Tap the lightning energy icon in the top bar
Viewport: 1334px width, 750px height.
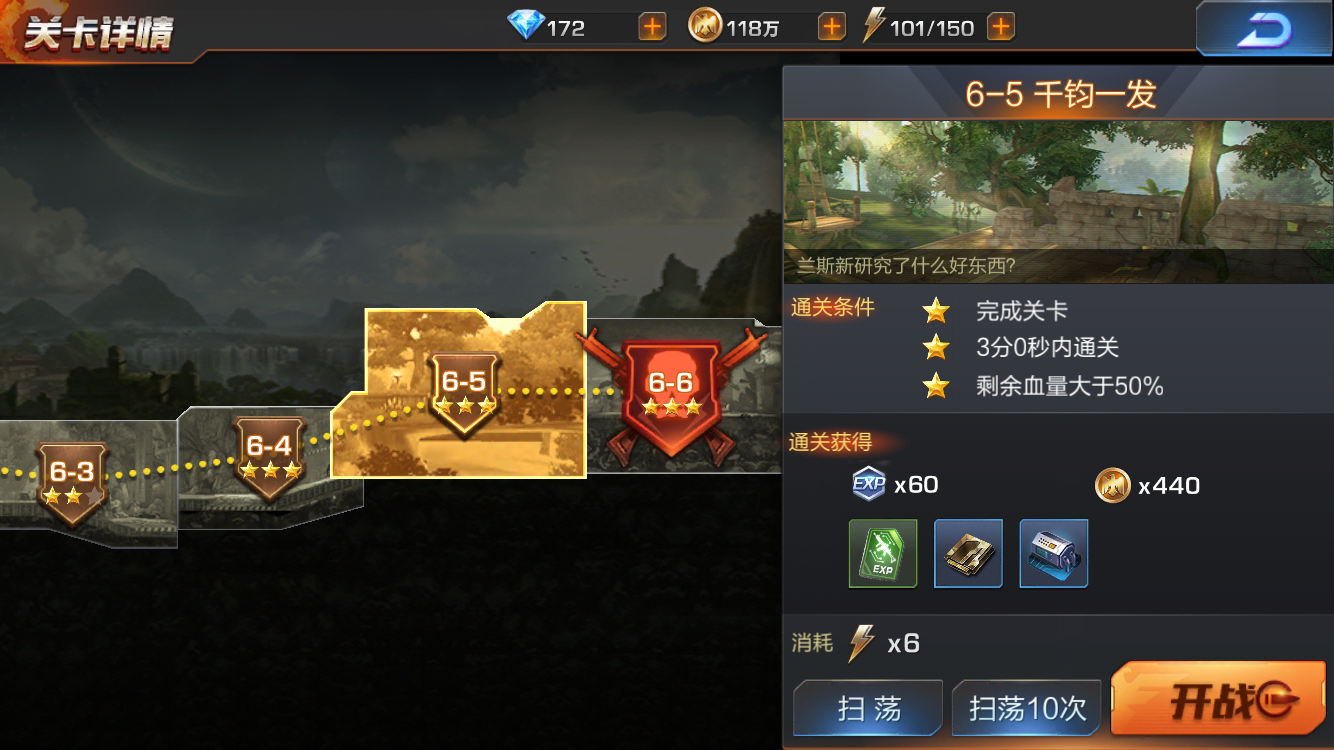[874, 26]
